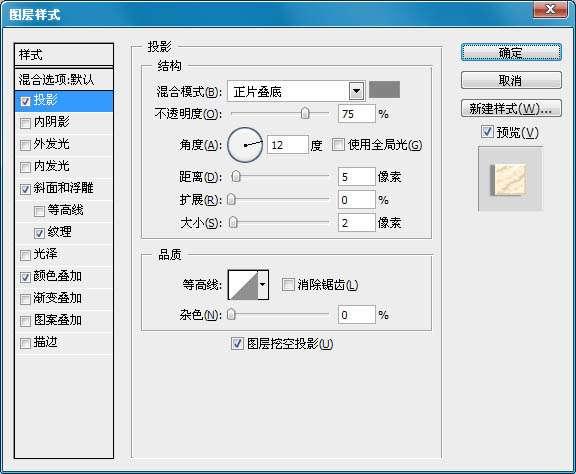Toggle the 投影 drop shadow checkbox

(x=25, y=101)
